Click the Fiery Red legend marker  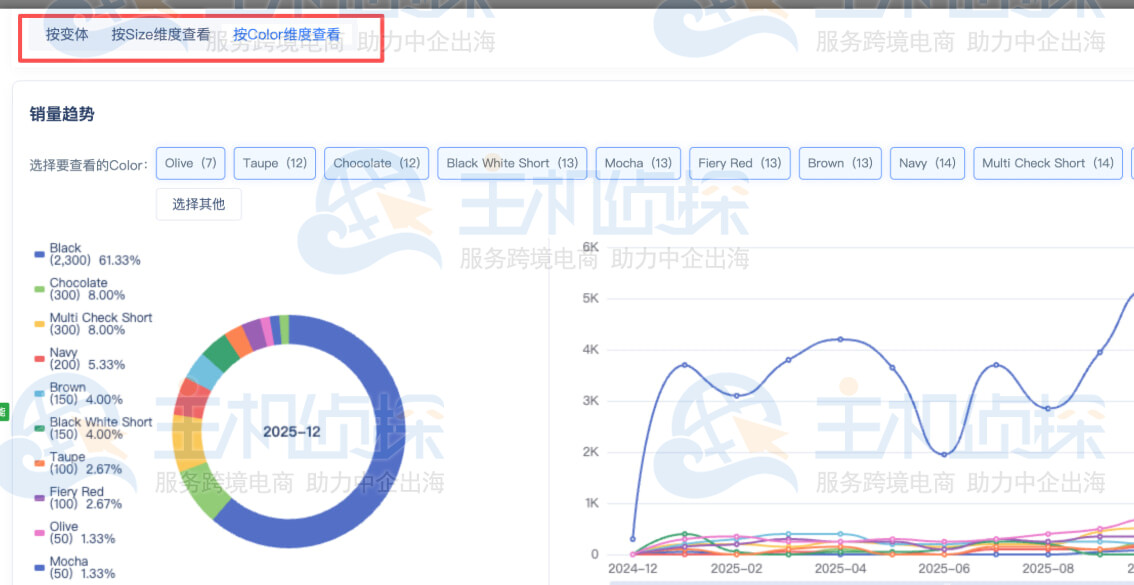pyautogui.click(x=40, y=498)
